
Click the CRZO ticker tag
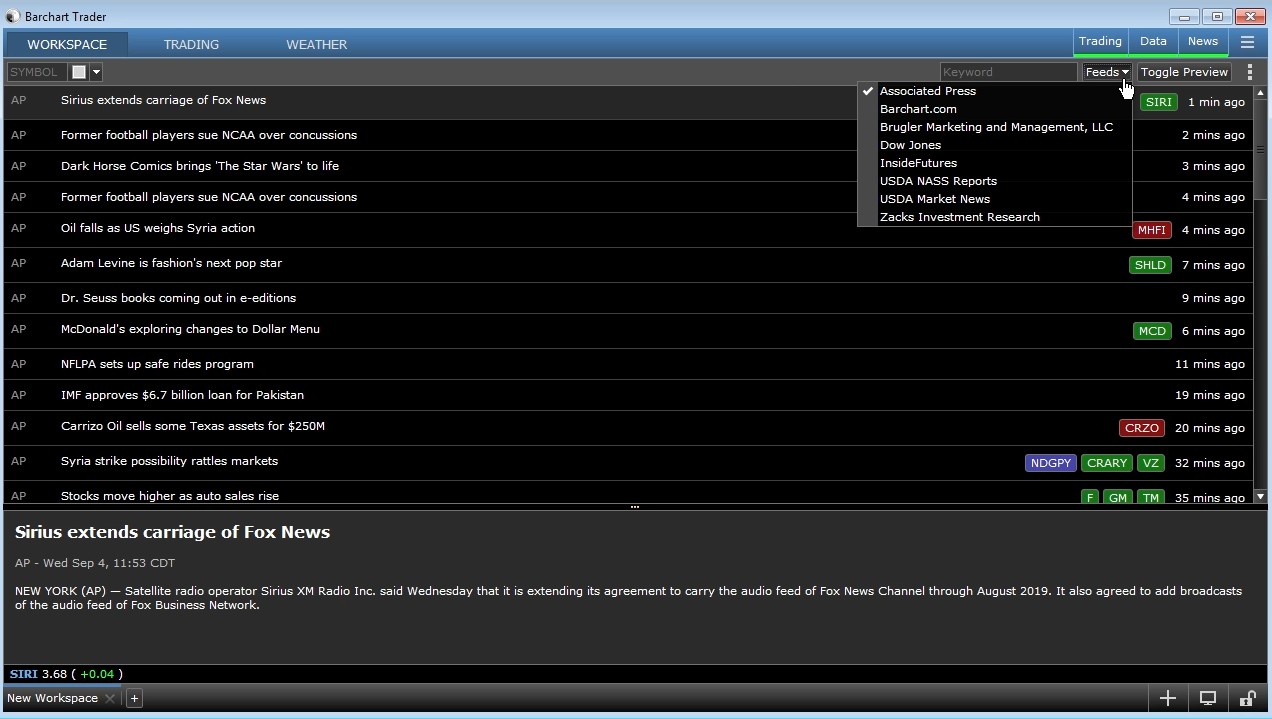pos(1141,428)
